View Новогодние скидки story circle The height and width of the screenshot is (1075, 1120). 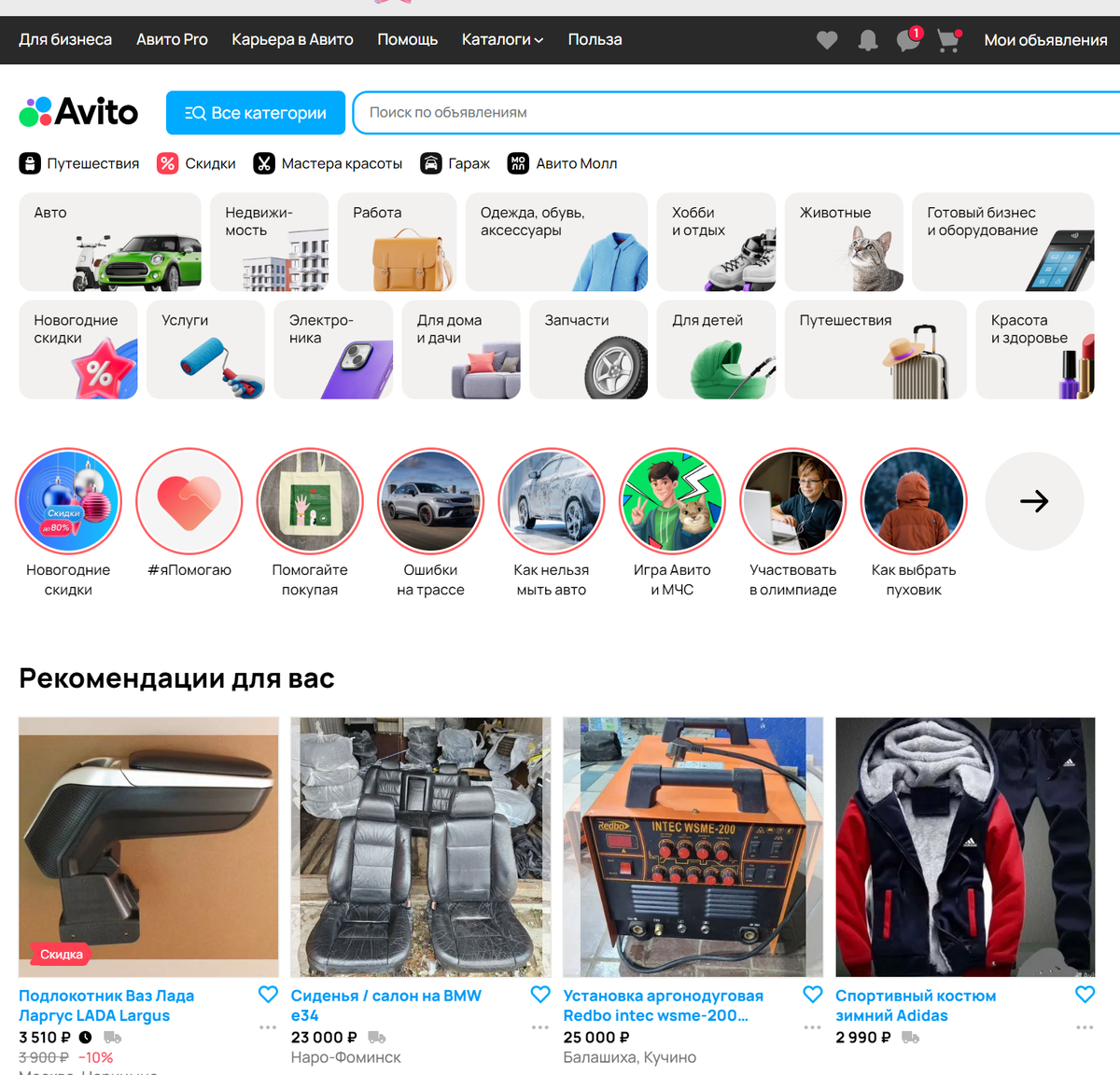[x=68, y=502]
